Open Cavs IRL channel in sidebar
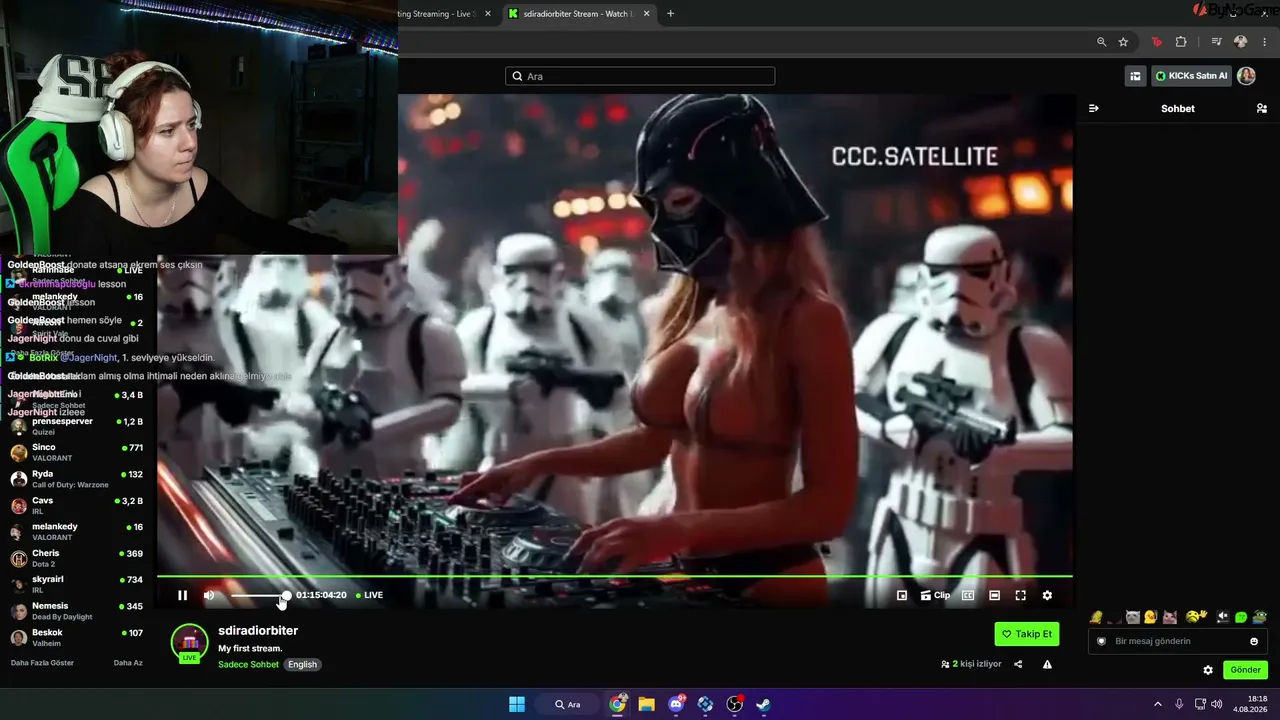This screenshot has width=1280, height=720. [77, 505]
